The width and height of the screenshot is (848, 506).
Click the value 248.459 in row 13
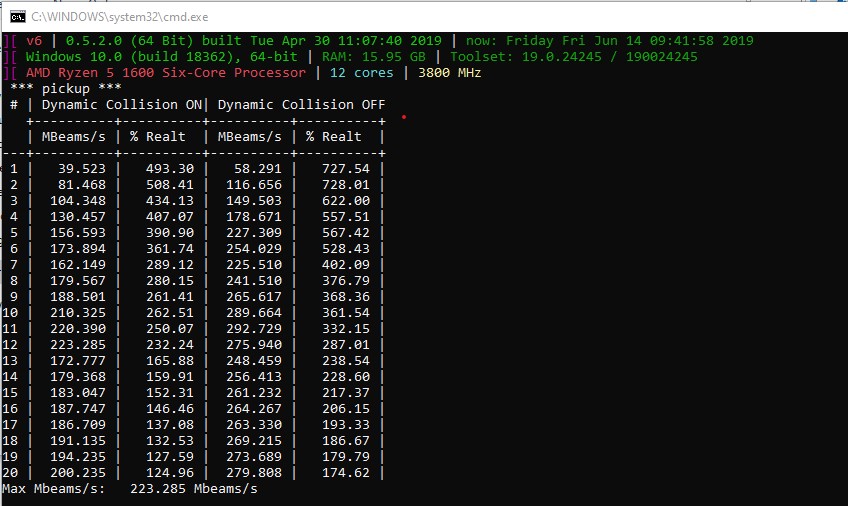tap(254, 361)
